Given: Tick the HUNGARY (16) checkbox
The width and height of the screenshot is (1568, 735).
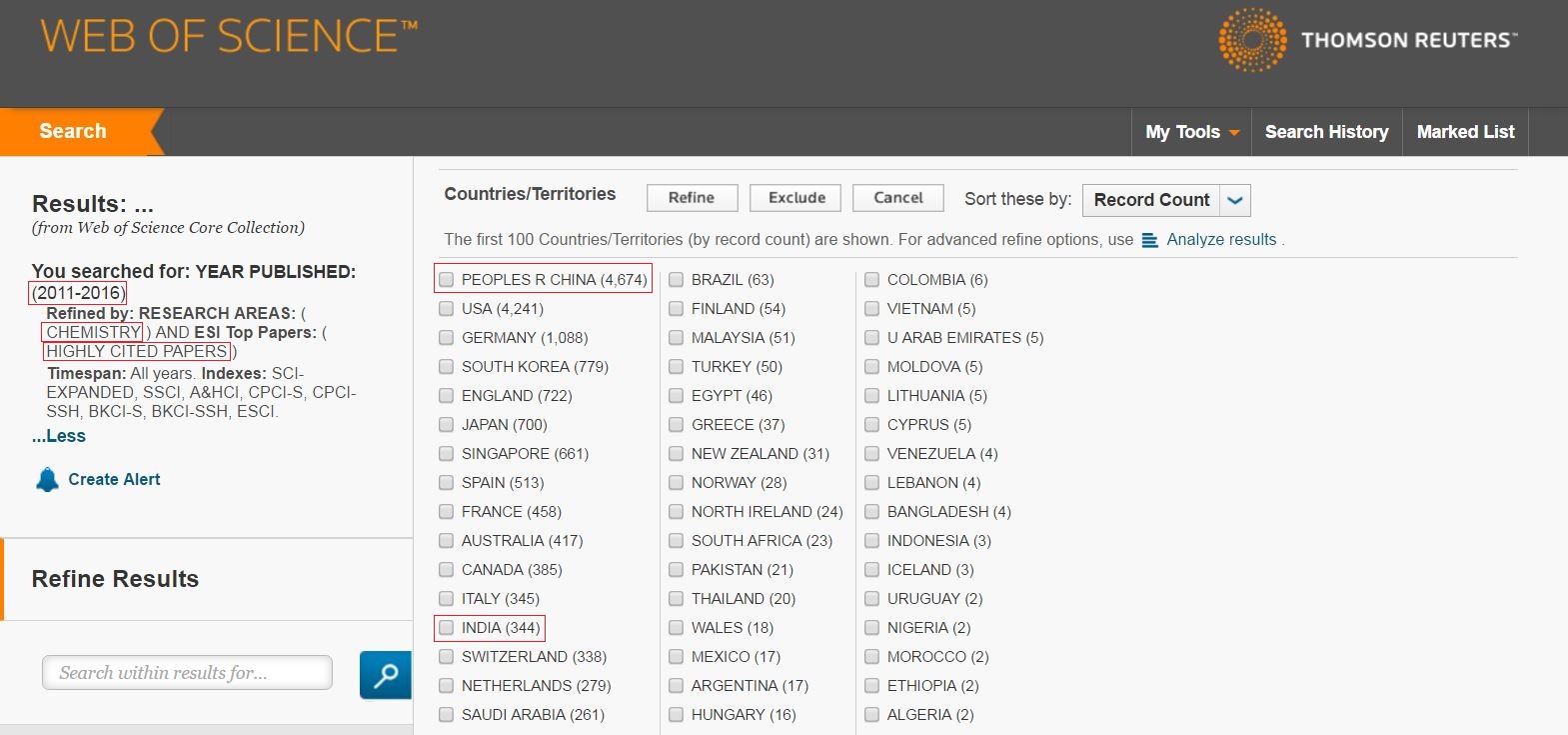Looking at the screenshot, I should (677, 715).
